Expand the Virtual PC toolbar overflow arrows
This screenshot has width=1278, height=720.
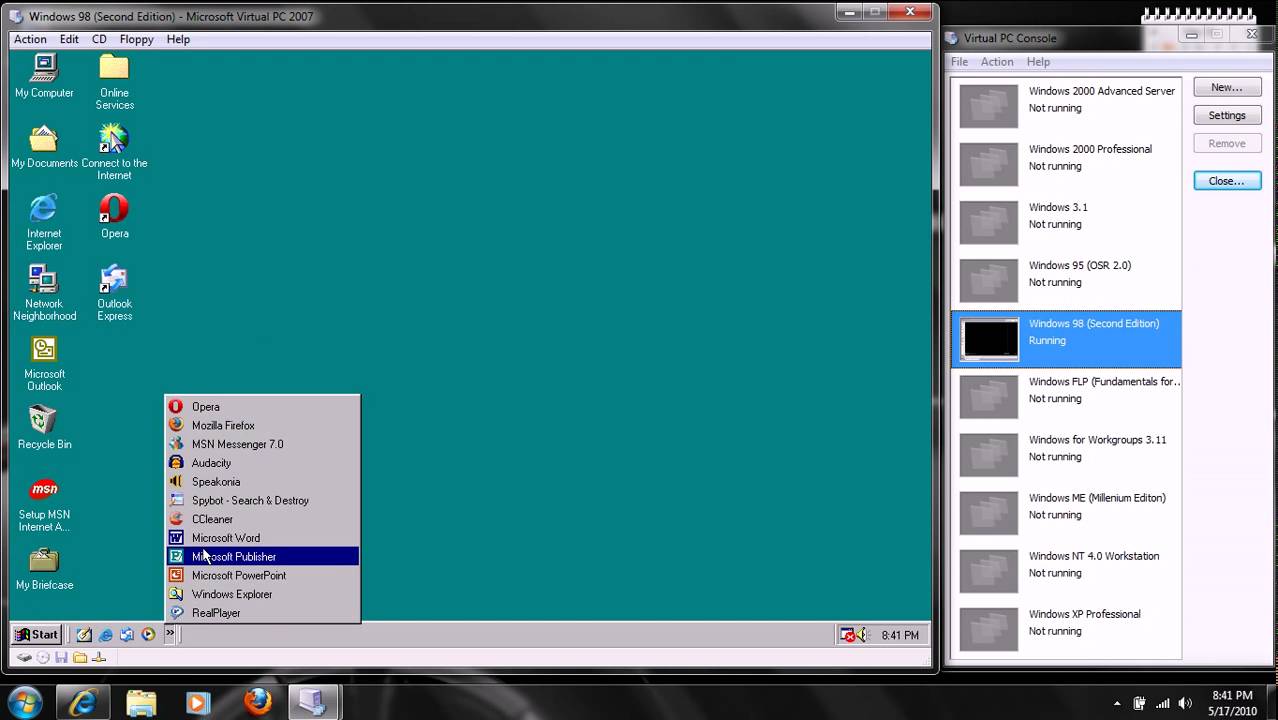pos(170,634)
